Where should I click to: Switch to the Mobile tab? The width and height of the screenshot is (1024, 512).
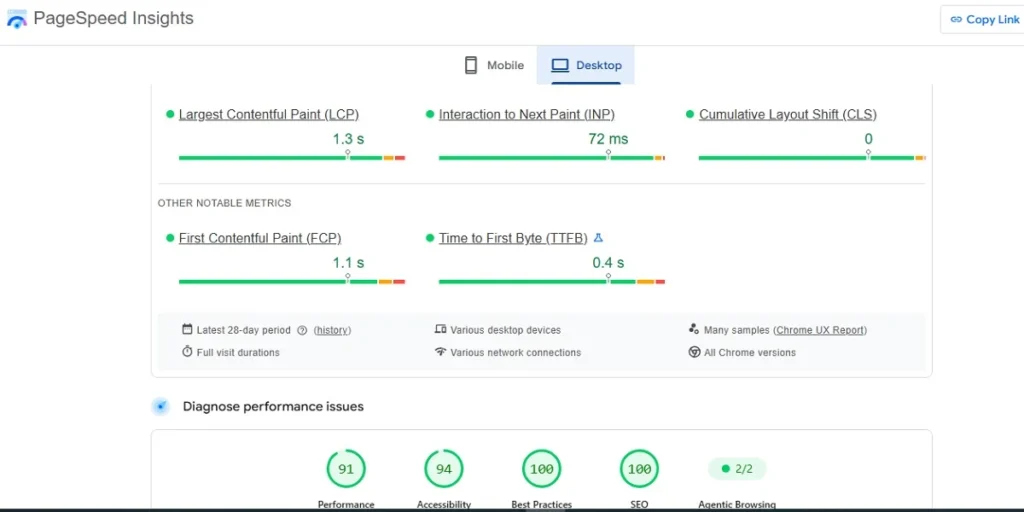coord(494,65)
